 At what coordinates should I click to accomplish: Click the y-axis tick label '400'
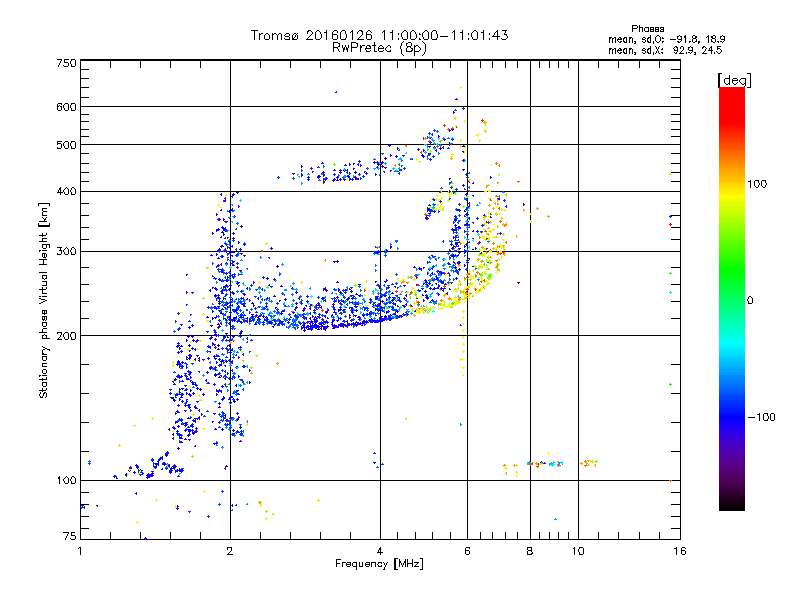67,191
